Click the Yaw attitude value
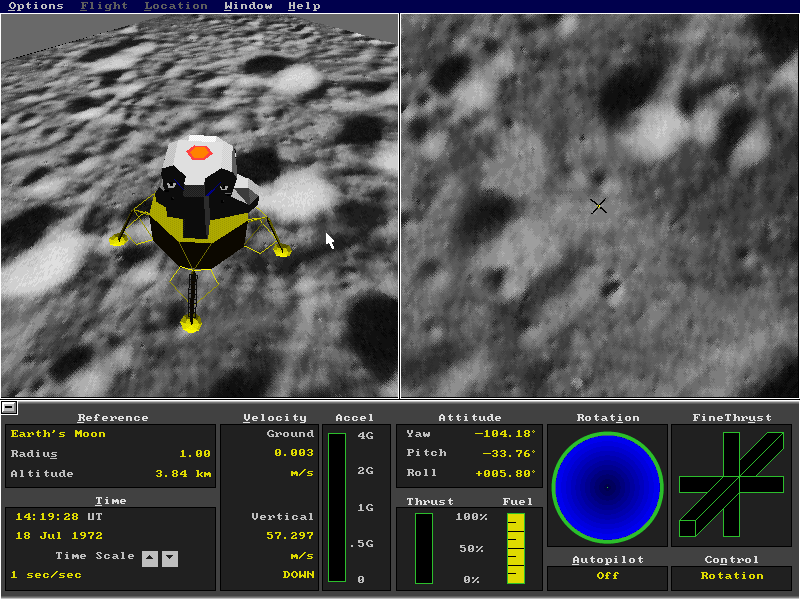The height and width of the screenshot is (600, 800). tap(506, 434)
